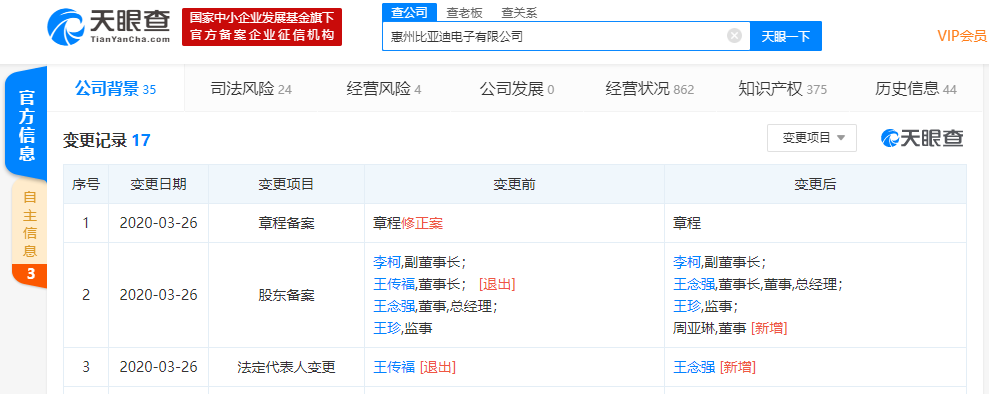Click 王珍 link in row 2 变更前
989x394 pixels.
(387, 328)
